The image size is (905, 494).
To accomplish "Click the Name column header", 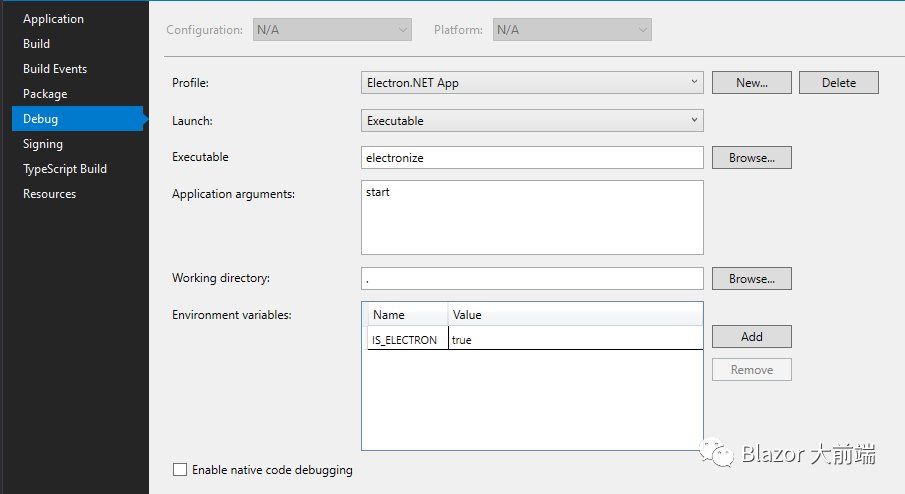I will click(407, 315).
